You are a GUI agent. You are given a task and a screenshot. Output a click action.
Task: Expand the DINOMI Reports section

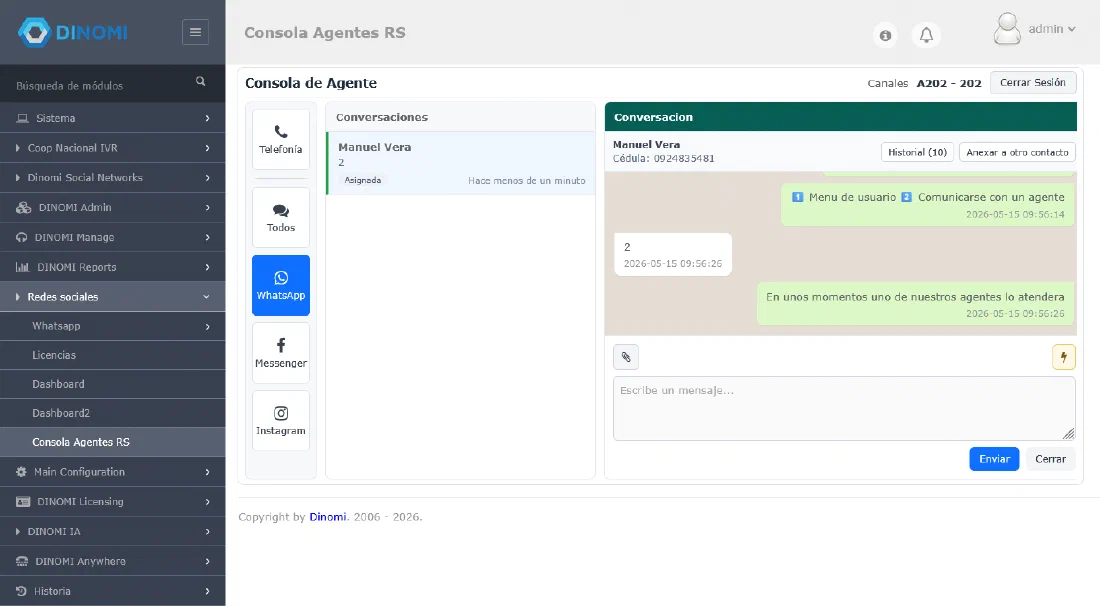(112, 267)
